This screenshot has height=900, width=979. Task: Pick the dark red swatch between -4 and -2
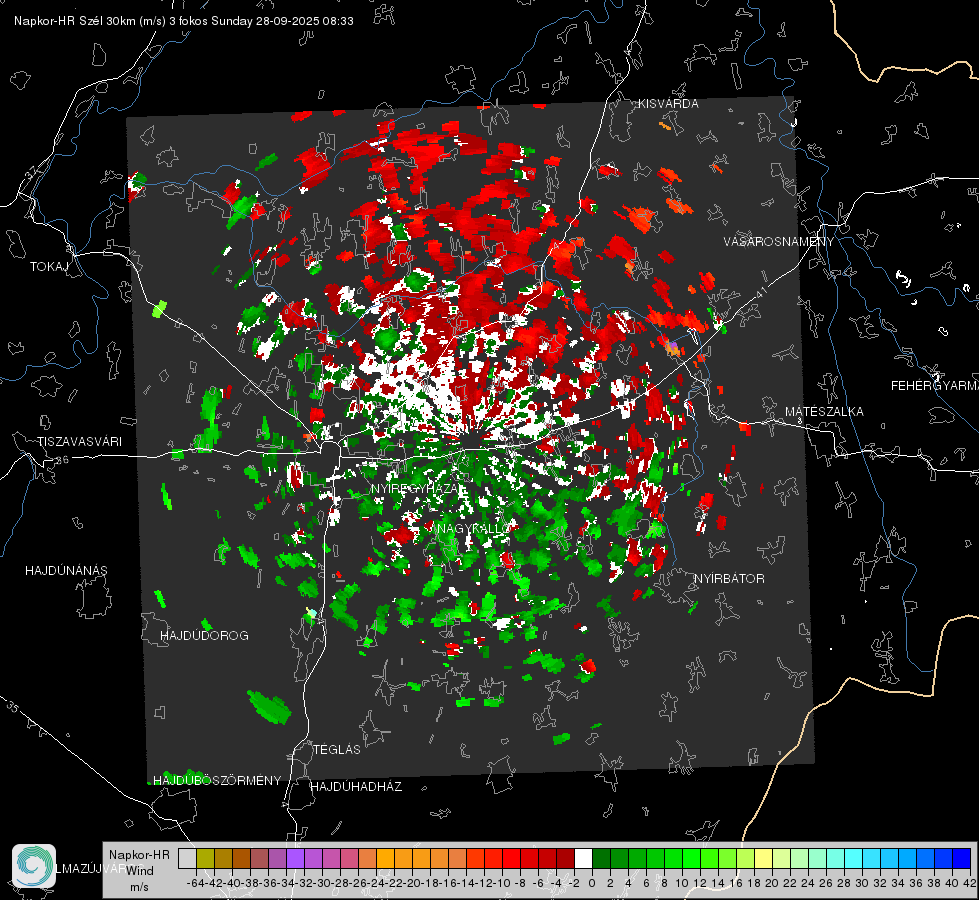pos(565,858)
